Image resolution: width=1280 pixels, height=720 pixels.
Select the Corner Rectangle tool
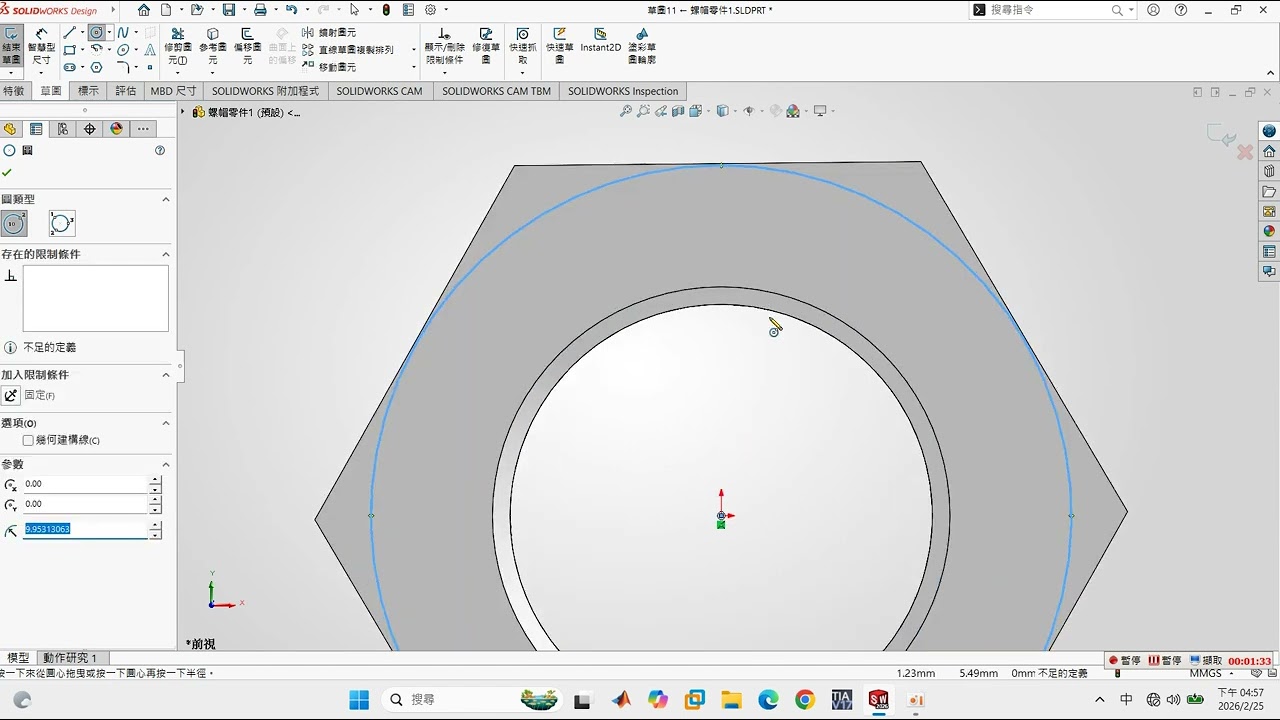[x=69, y=50]
